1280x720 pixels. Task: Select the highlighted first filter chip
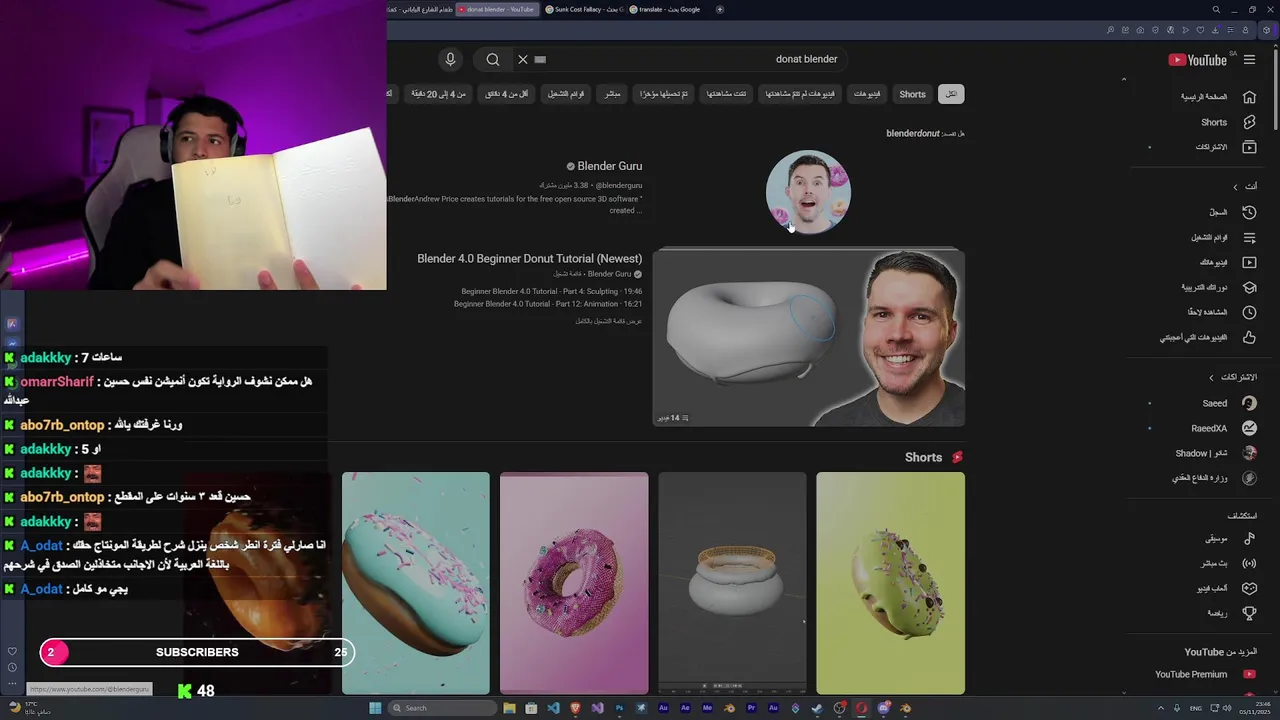point(951,94)
